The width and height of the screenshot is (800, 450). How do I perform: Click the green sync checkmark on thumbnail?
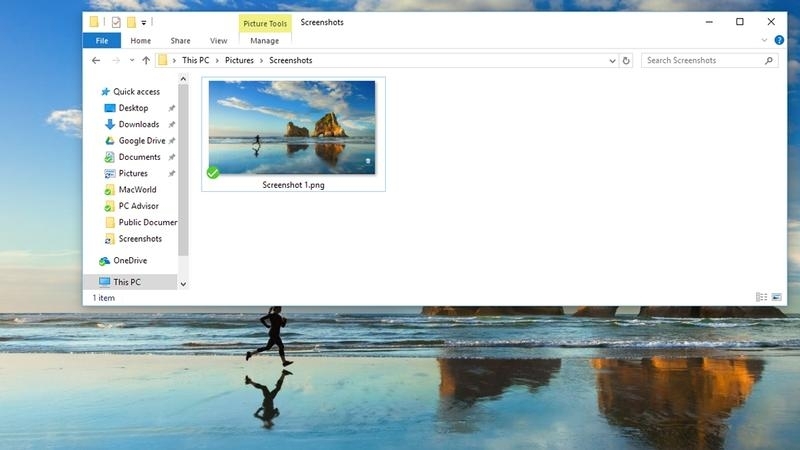(213, 173)
